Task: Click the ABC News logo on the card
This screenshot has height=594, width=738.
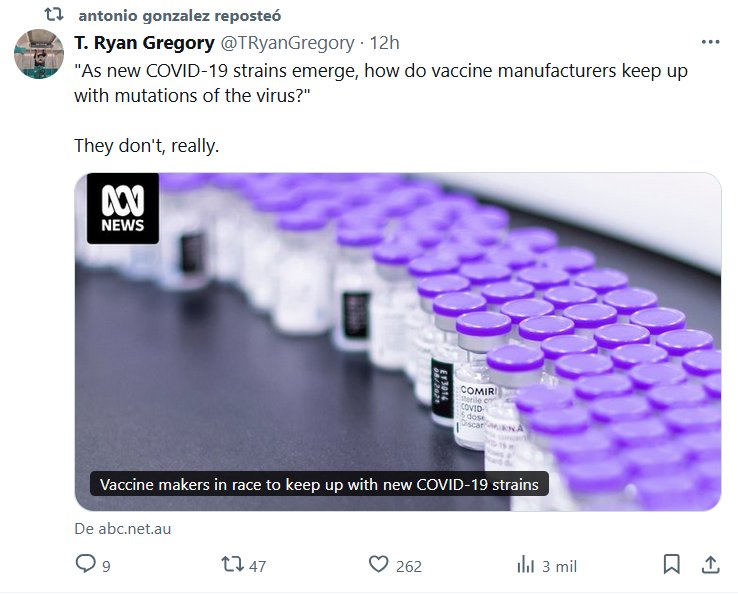Action: click(x=123, y=209)
